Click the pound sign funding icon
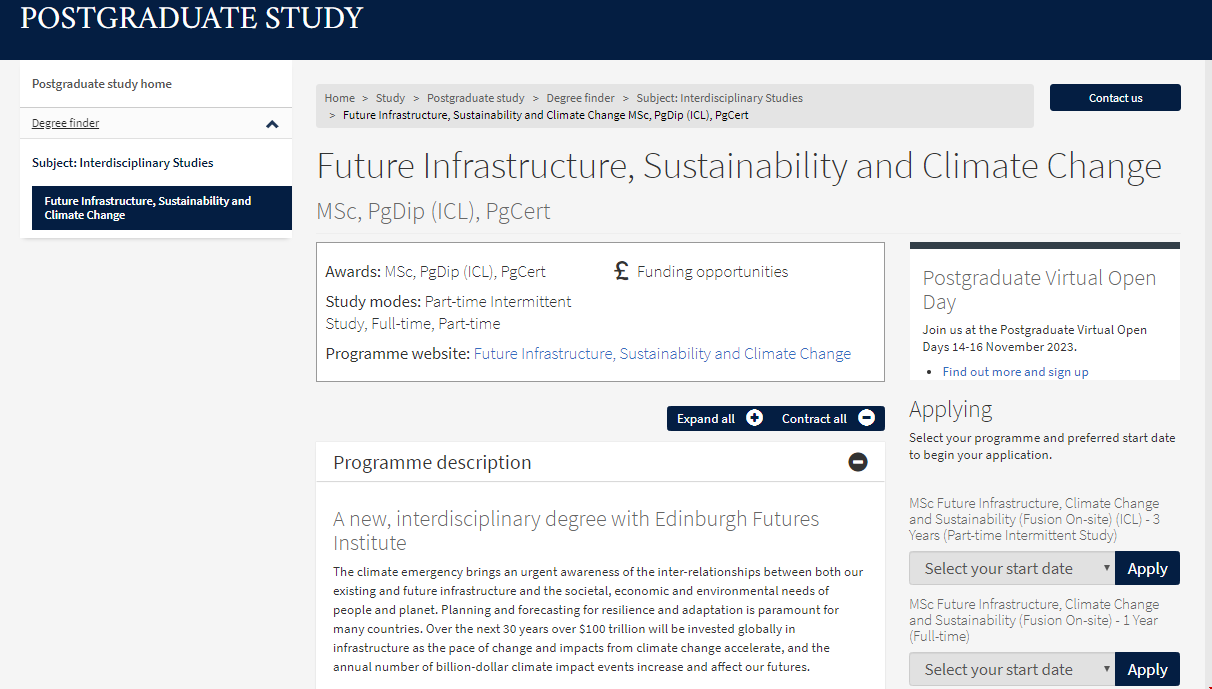The height and width of the screenshot is (689, 1212). [x=622, y=271]
